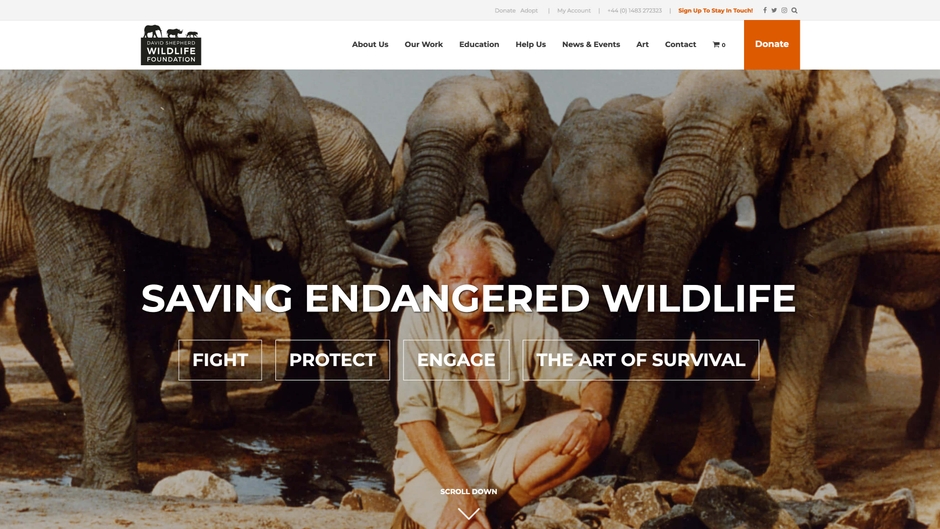Go to the Art page
Screen dimensions: 940x529
(x=643, y=44)
